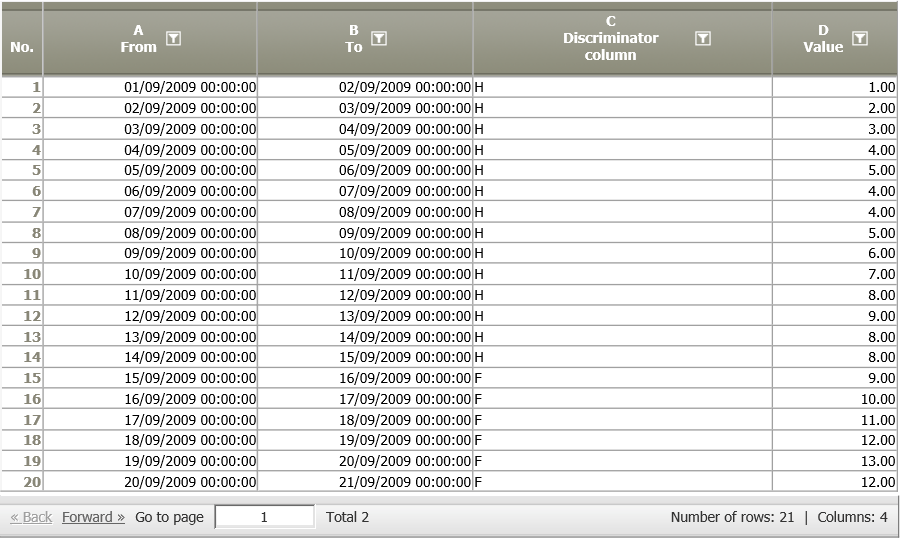This screenshot has height=542, width=904.
Task: Open Discriminator column filter icon
Action: point(702,39)
